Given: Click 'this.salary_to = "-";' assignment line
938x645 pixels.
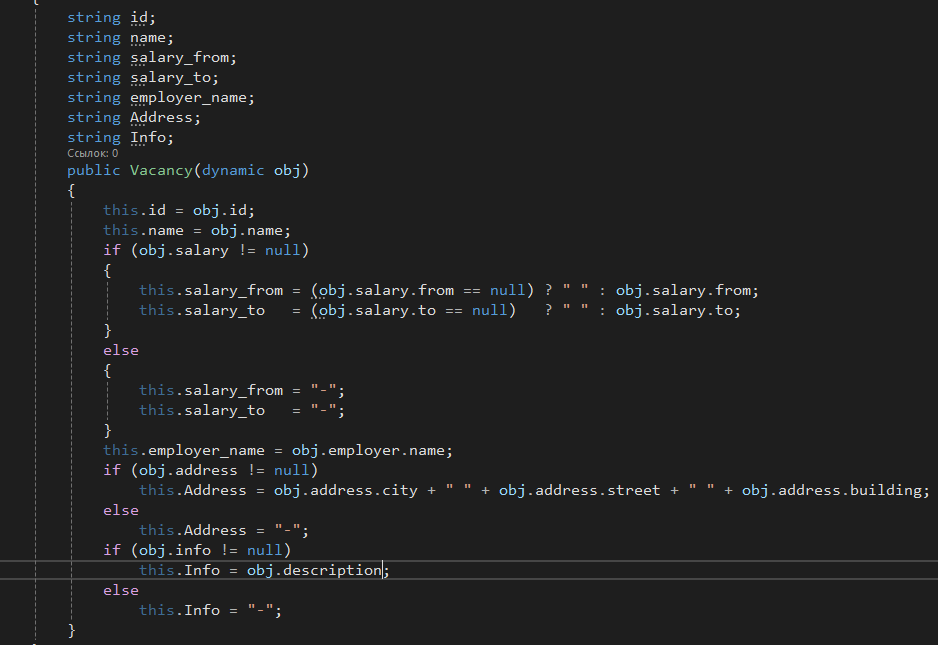Looking at the screenshot, I should (242, 410).
